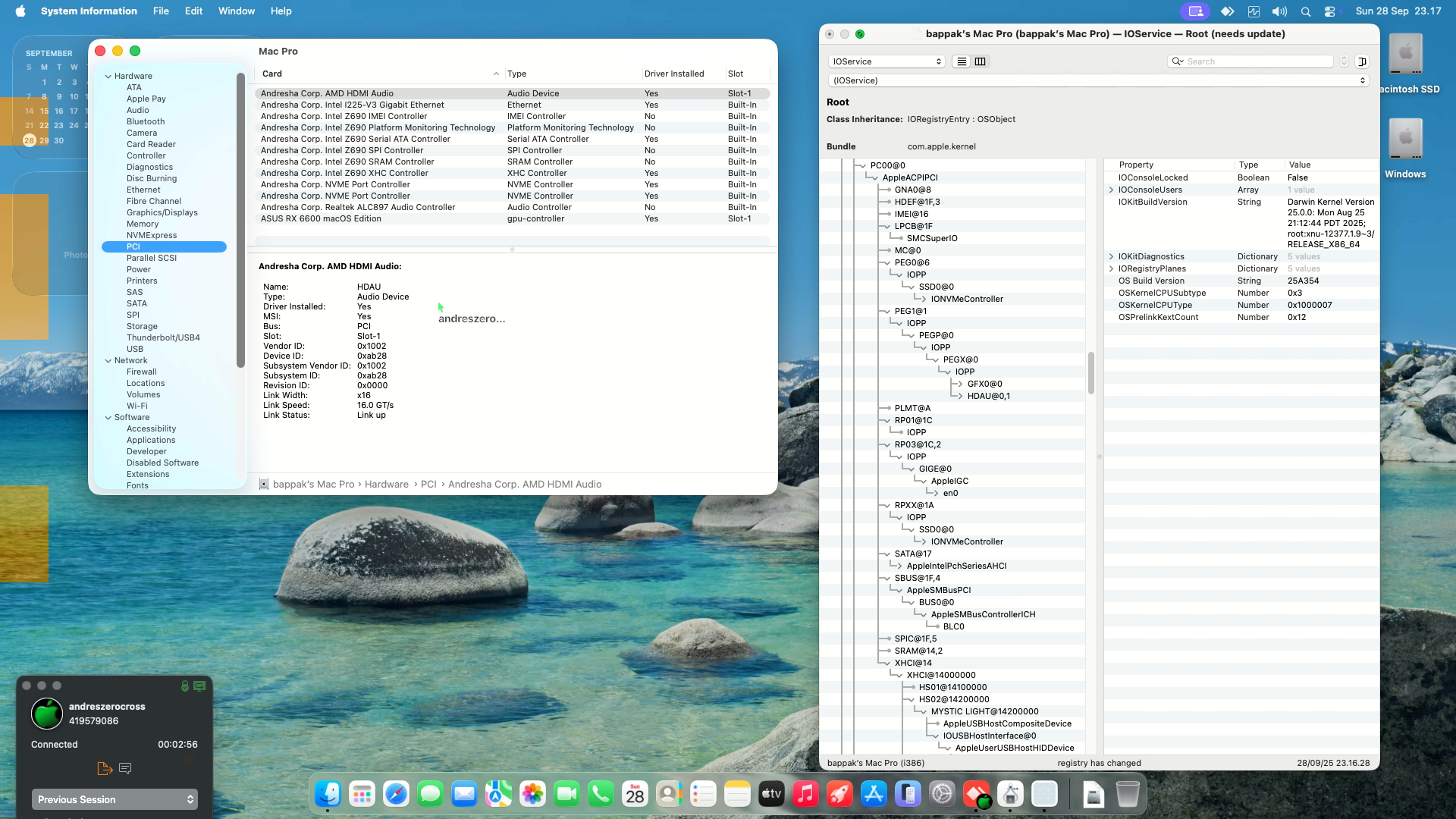Click the System Information sidebar scrollbar

(x=241, y=220)
